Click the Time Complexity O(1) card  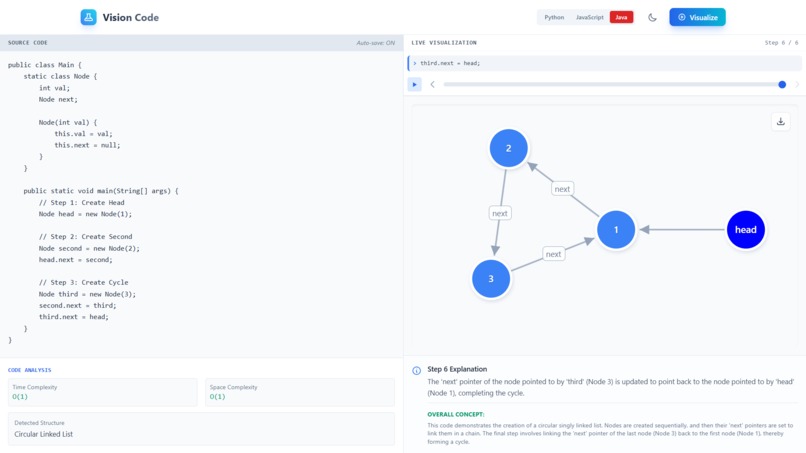click(x=102, y=392)
